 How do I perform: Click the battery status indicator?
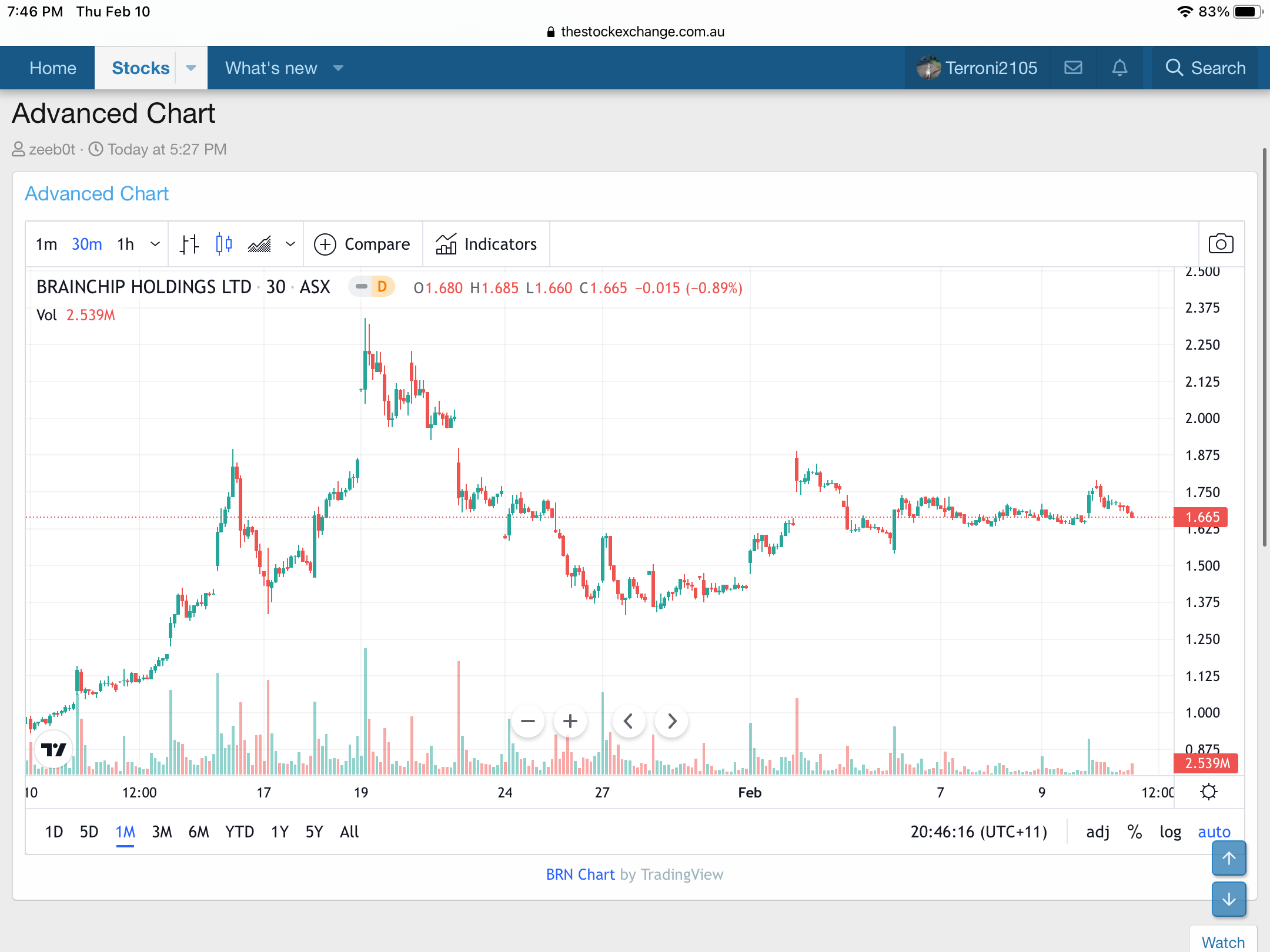[x=1248, y=12]
